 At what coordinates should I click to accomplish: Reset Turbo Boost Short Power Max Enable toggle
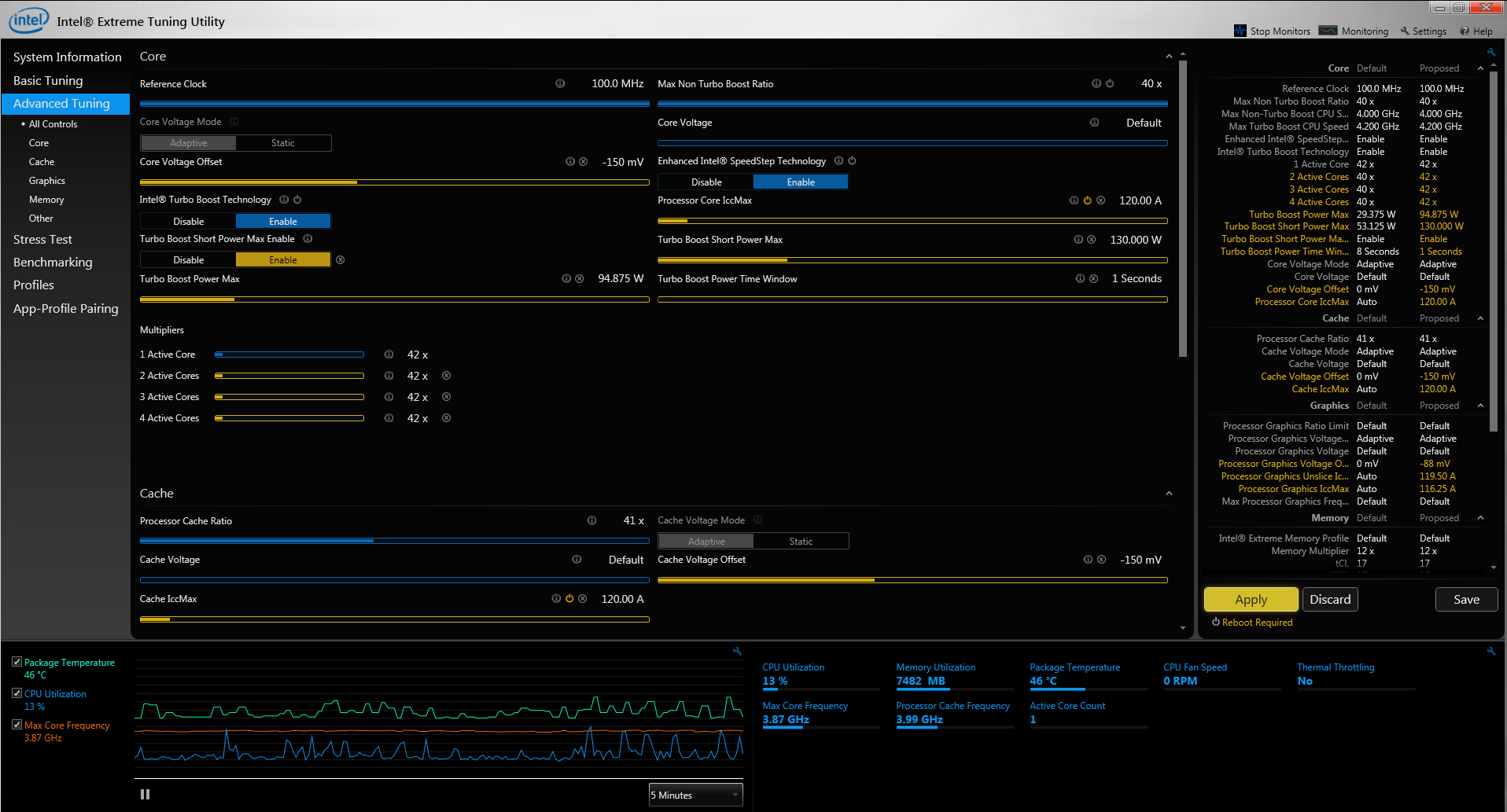(x=341, y=260)
